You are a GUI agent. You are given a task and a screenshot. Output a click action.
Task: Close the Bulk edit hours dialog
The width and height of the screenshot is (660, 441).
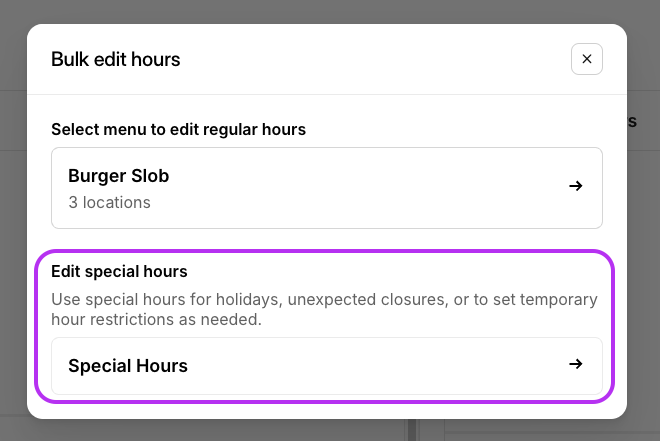coord(587,59)
